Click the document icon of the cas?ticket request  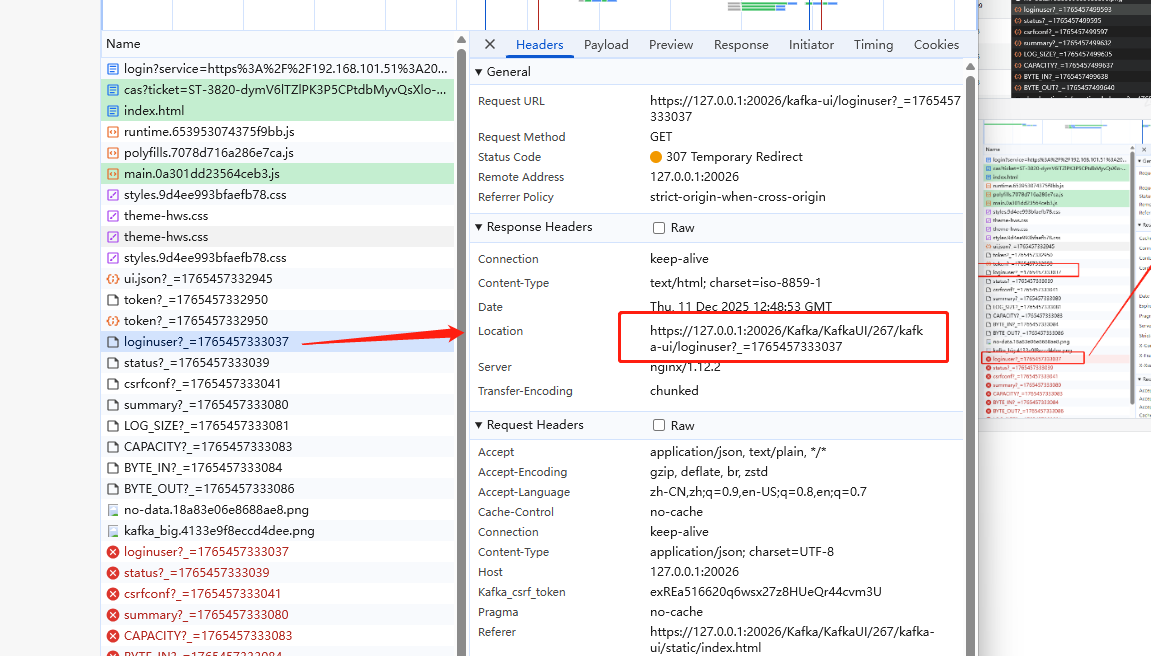click(x=112, y=90)
